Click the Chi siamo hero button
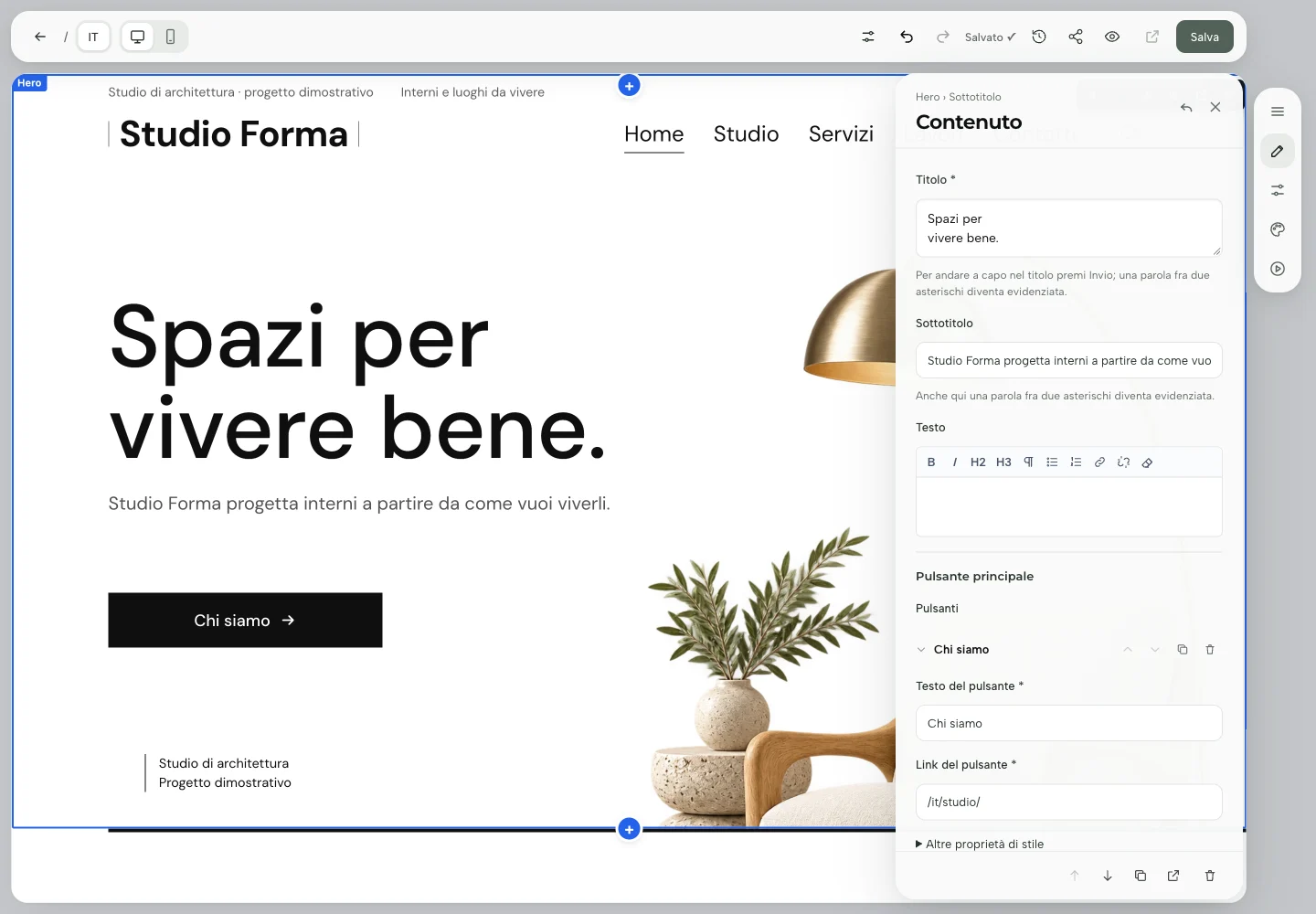 pos(245,621)
